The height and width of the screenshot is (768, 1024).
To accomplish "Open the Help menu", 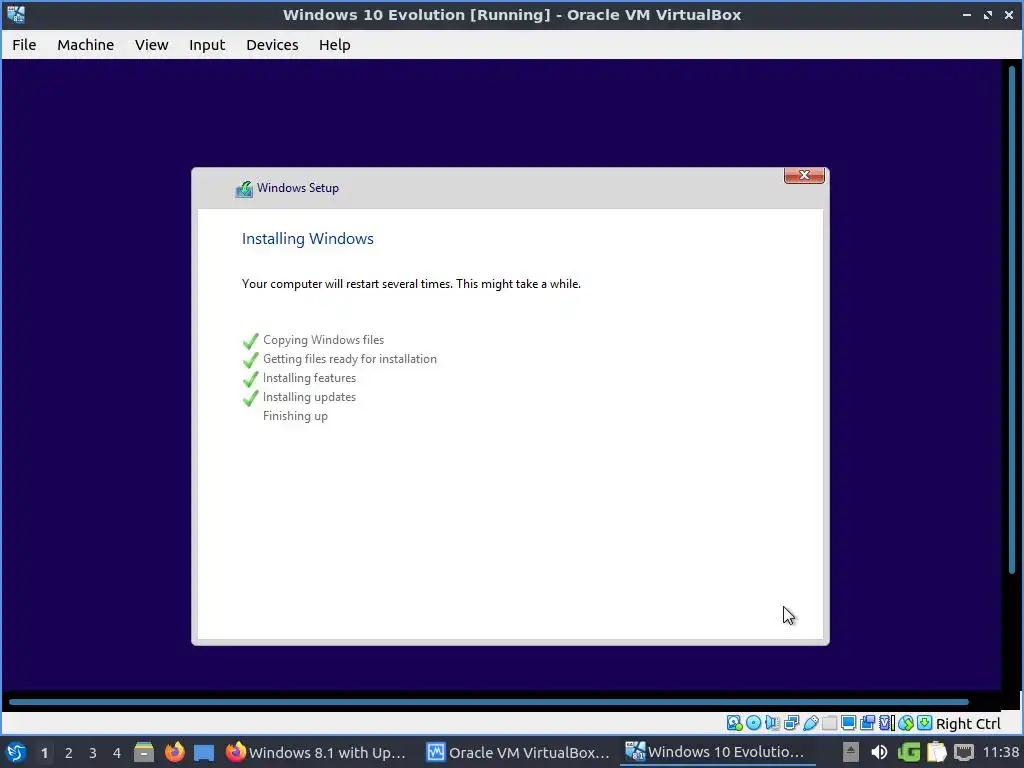I will [334, 44].
